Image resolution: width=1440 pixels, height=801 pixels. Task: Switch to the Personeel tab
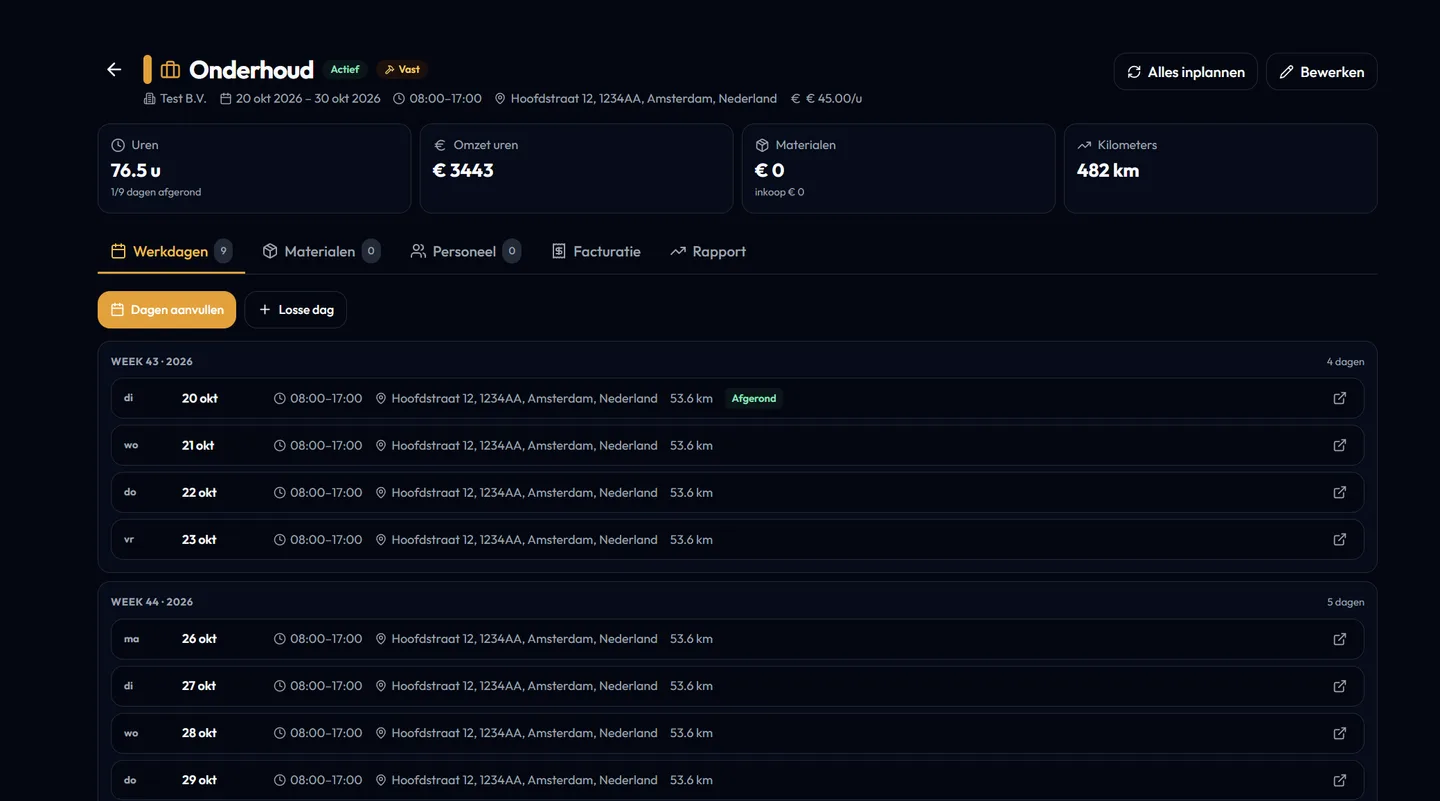coord(465,251)
